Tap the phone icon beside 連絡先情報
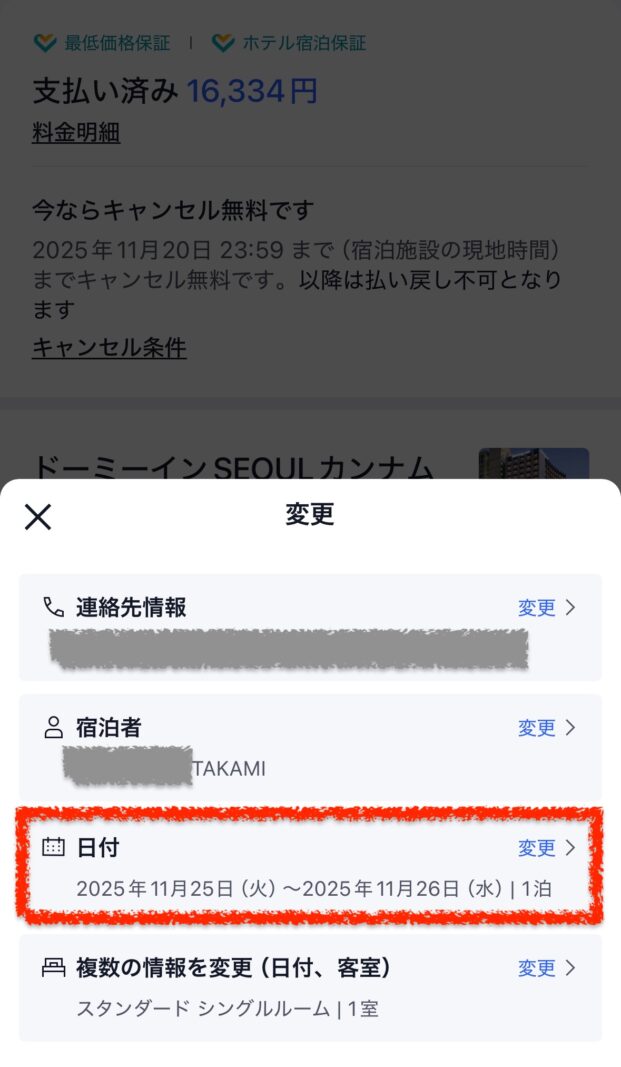Viewport: 621px width, 1067px height. click(53, 606)
